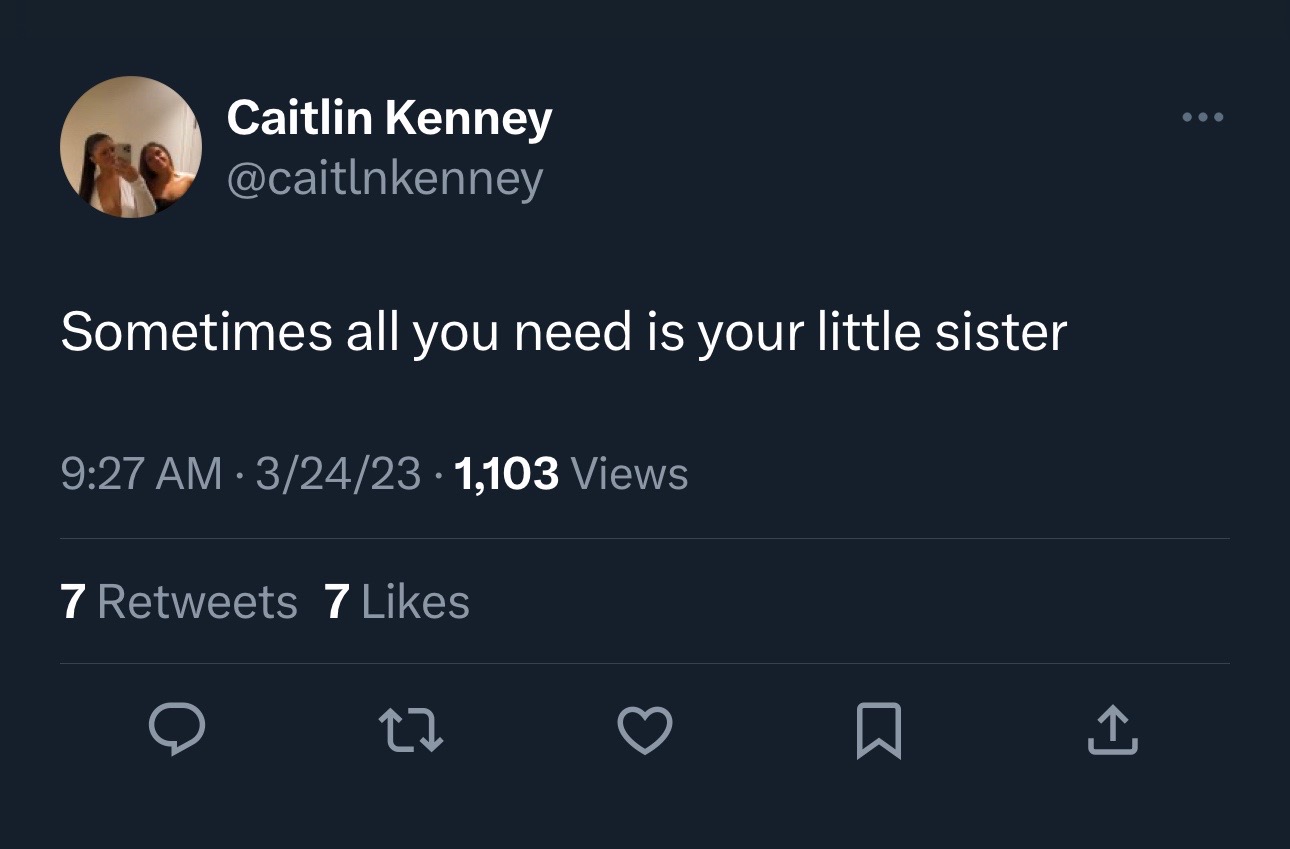Click the number 7 beside Likes
The image size is (1290, 849).
pos(337,602)
